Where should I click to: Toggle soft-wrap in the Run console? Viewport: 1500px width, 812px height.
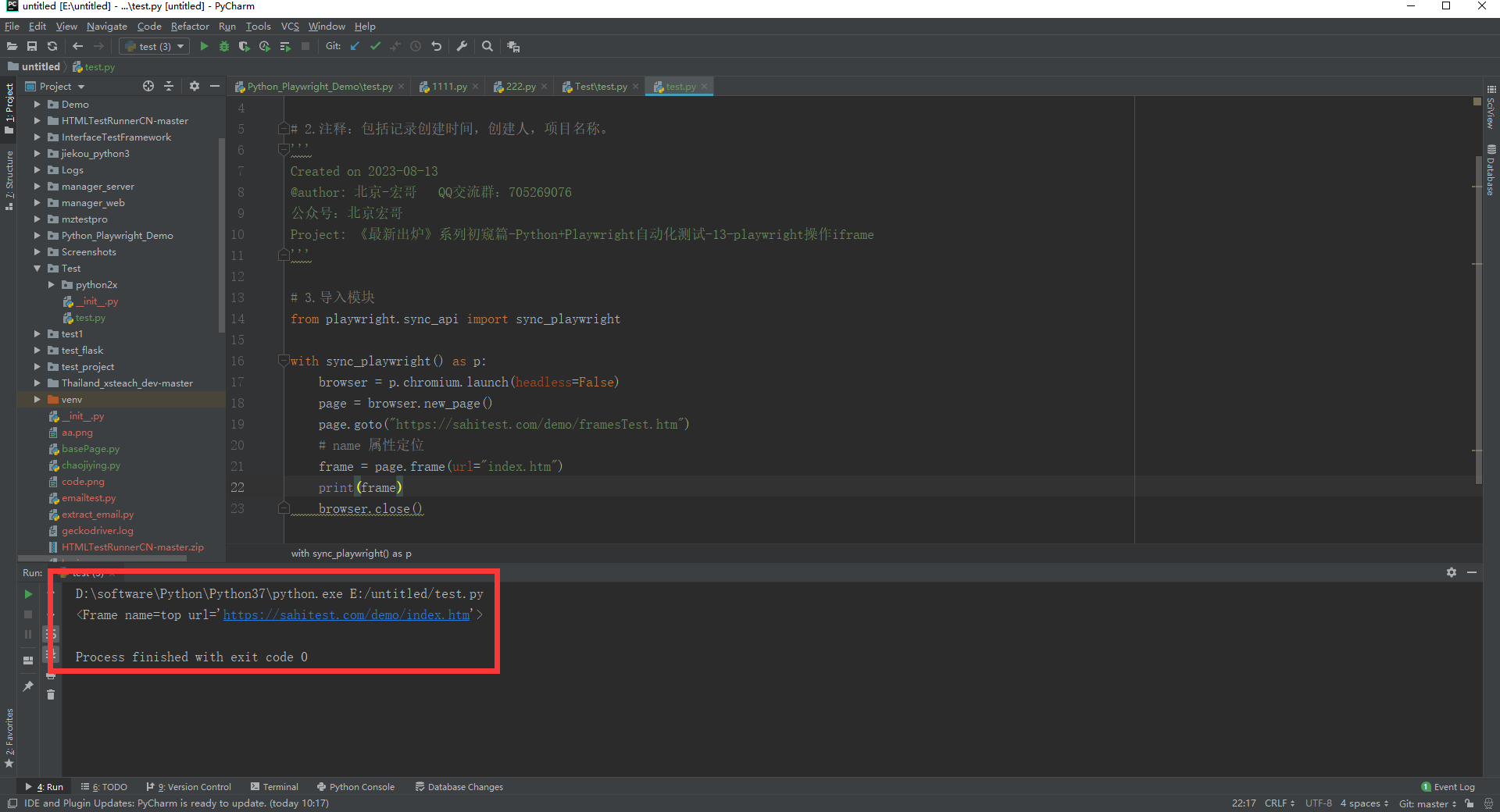(x=51, y=633)
